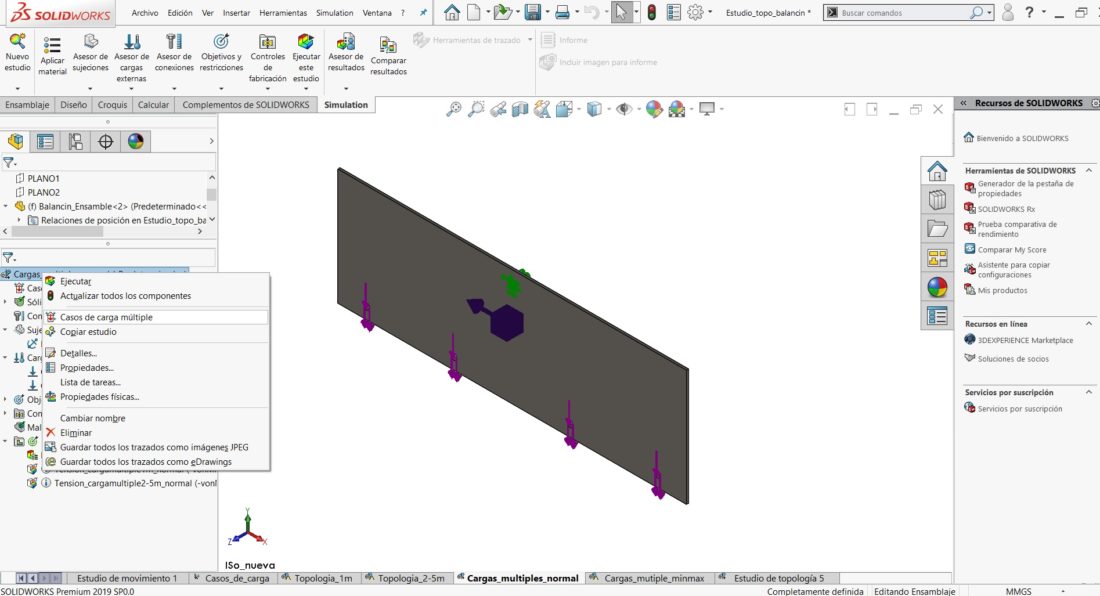This screenshot has width=1100, height=596.
Task: Open Design Library icon in task pane
Action: coord(937,200)
